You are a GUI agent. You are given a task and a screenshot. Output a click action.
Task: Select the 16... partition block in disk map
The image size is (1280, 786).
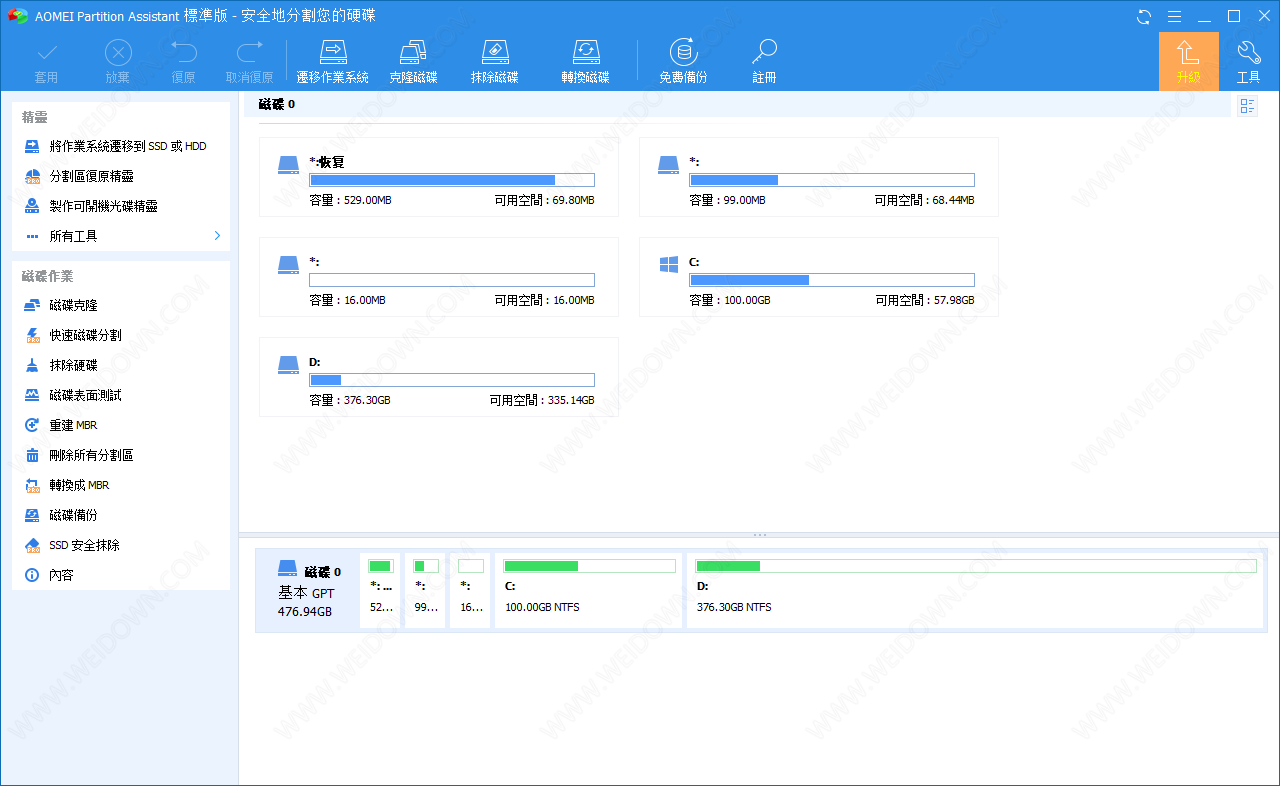[470, 591]
